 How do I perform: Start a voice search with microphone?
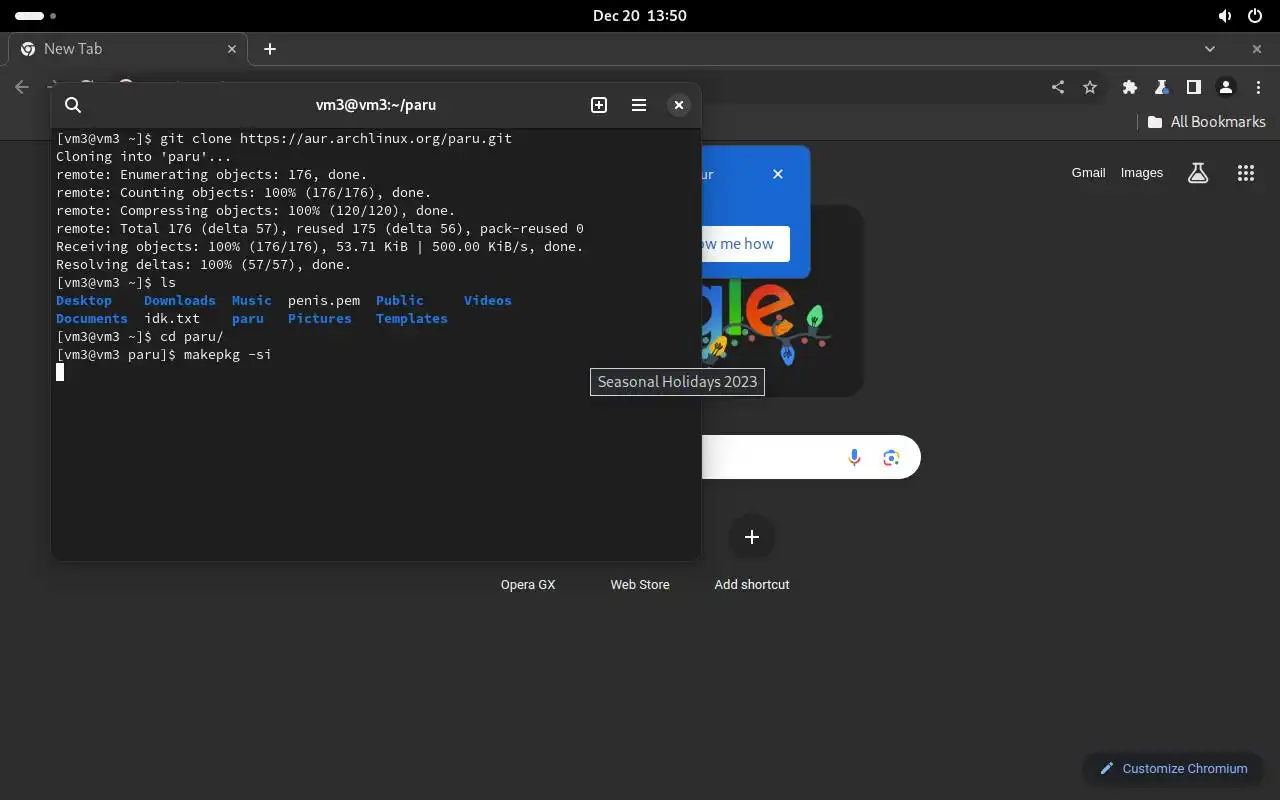tap(855, 457)
